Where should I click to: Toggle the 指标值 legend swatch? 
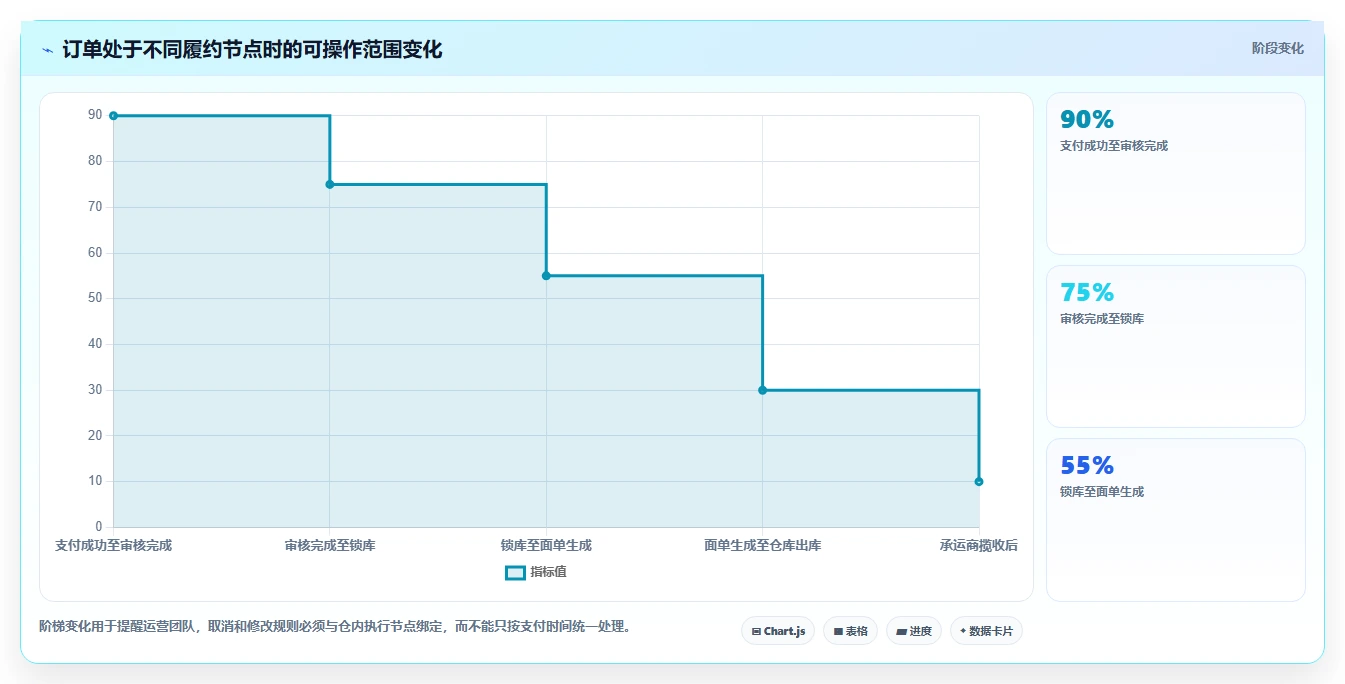tap(515, 572)
